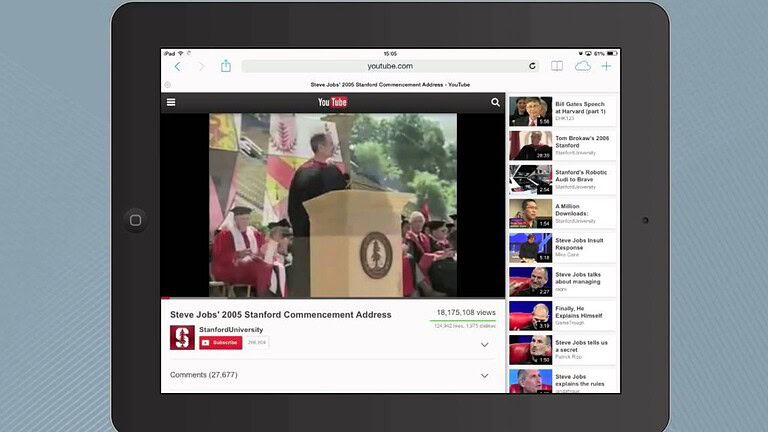Open YouTube search magnifier
Image resolution: width=768 pixels, height=432 pixels.
click(495, 102)
